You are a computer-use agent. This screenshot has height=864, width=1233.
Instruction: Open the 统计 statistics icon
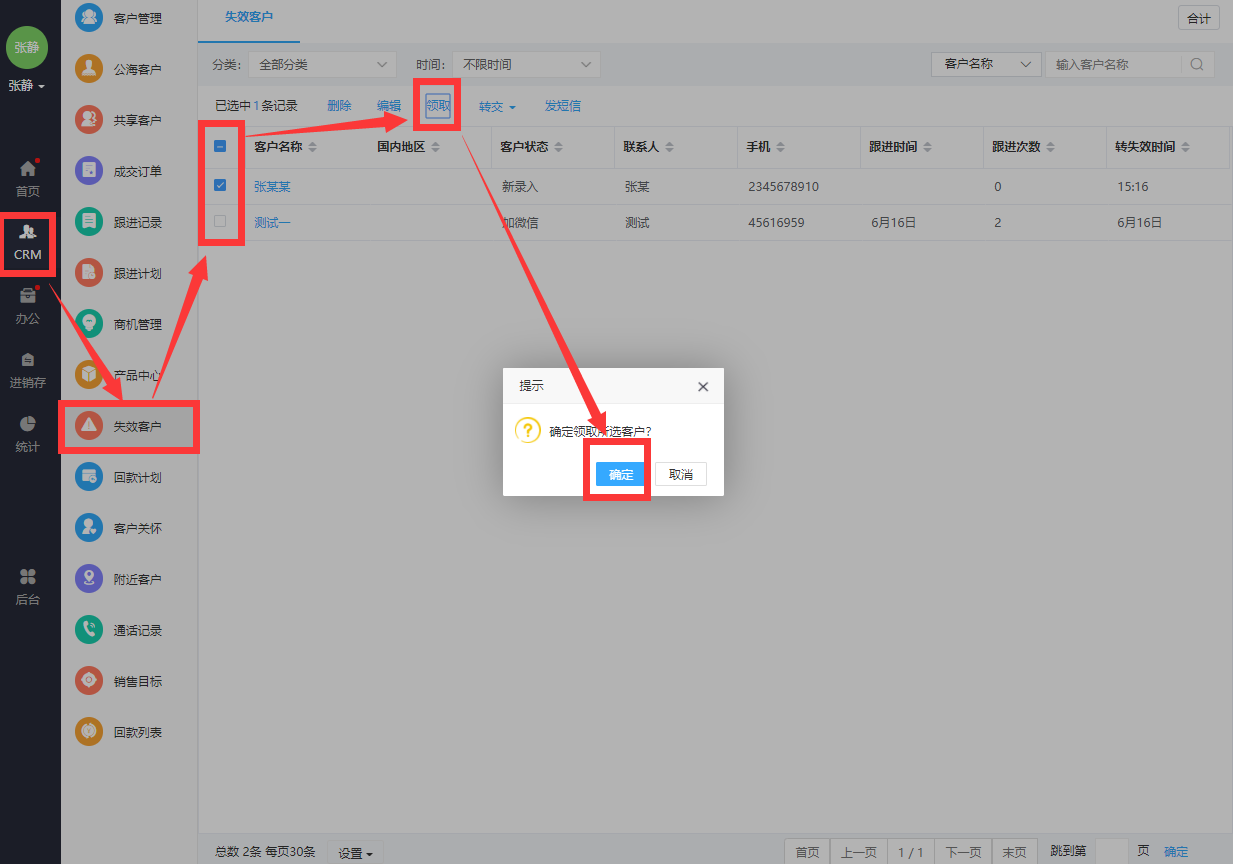[x=28, y=423]
